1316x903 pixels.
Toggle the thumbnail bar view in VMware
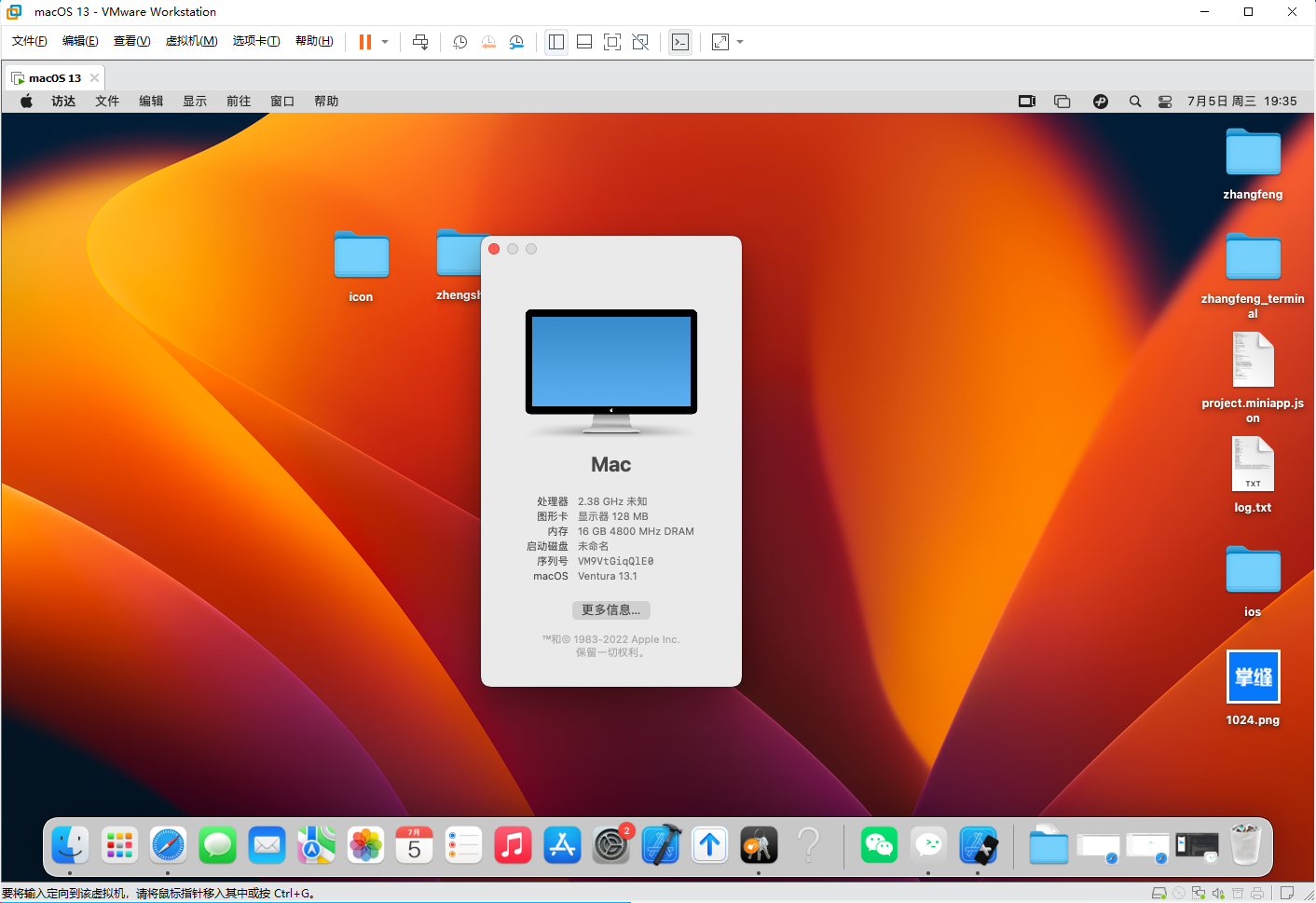(x=584, y=42)
